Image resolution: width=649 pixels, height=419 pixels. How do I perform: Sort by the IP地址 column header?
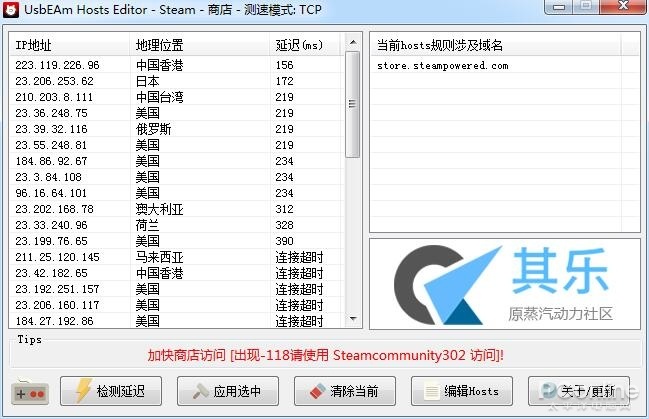70,45
